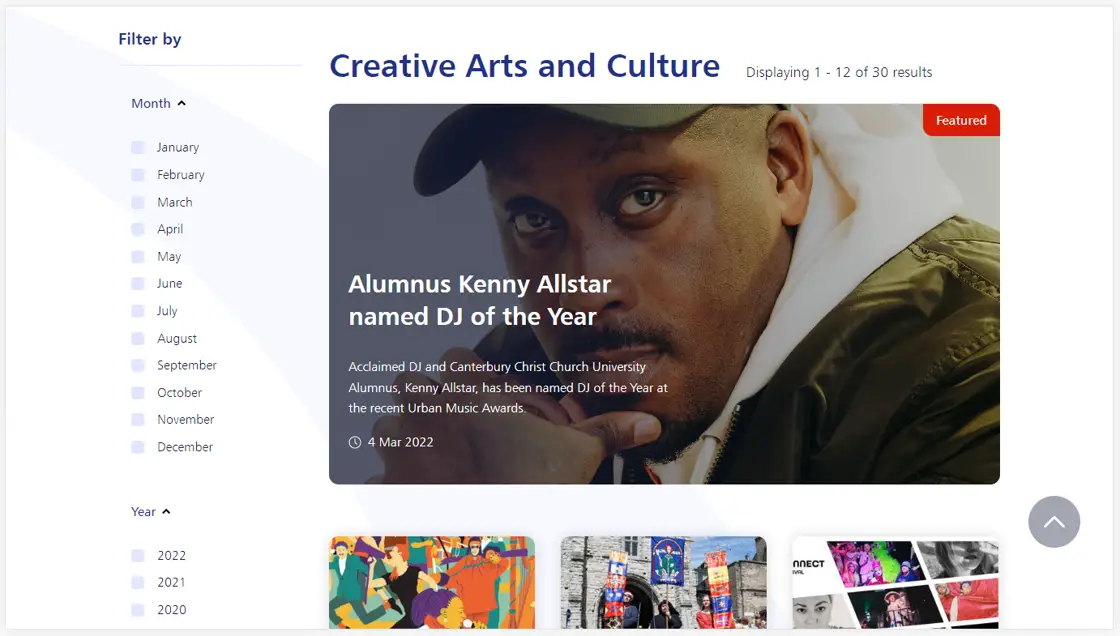Screen dimensions: 1120x636
Task: Tick the 2020 year checkbox
Action: click(x=138, y=610)
